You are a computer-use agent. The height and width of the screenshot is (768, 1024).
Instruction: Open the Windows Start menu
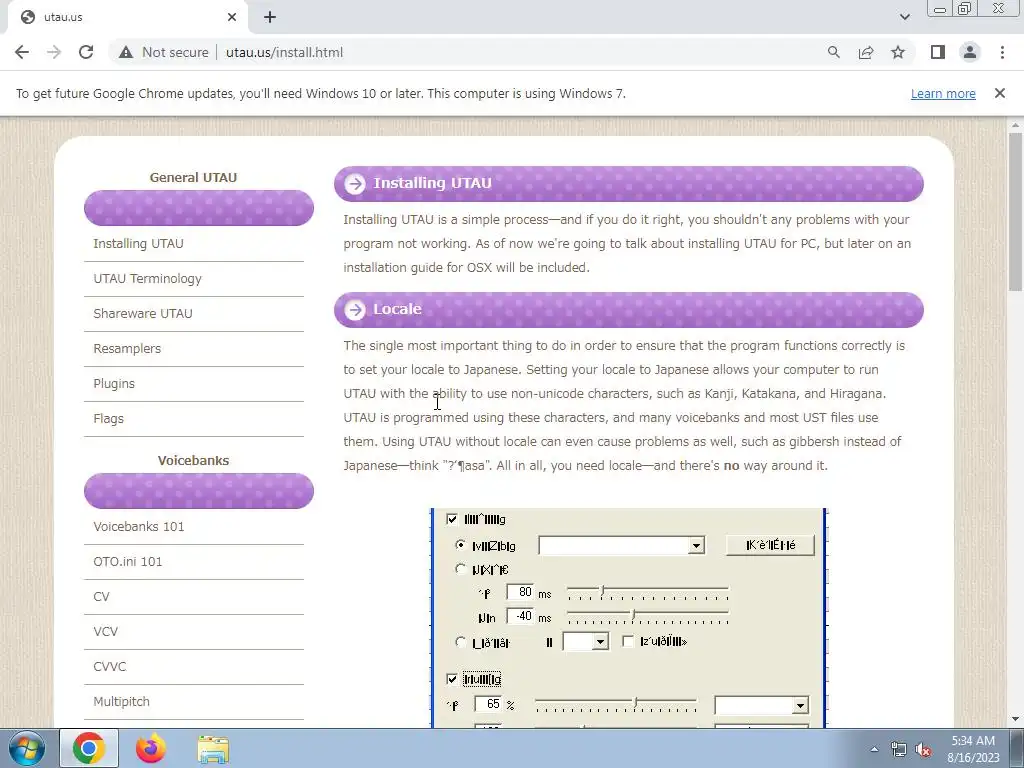pos(26,748)
